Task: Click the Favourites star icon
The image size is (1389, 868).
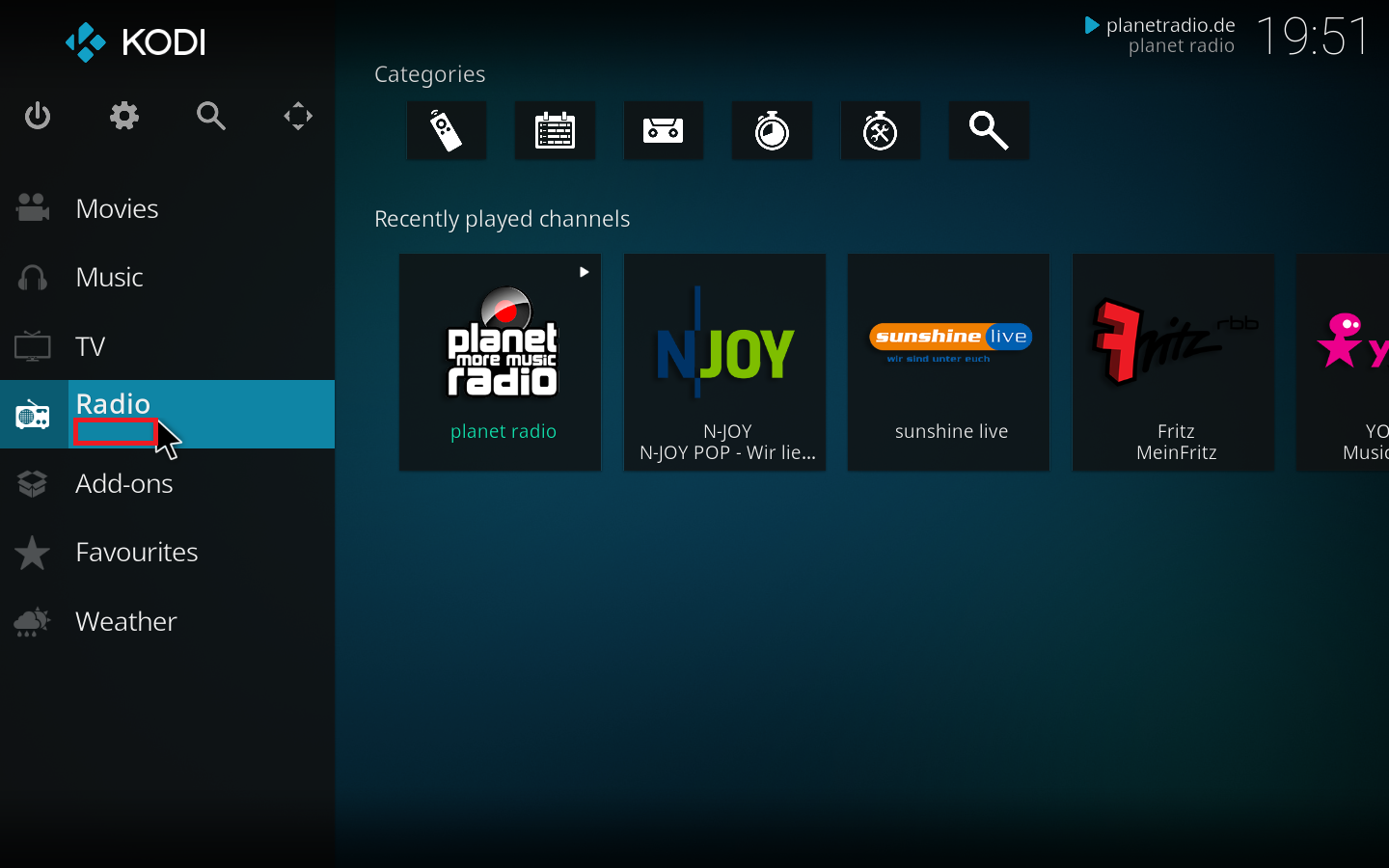Action: click(x=33, y=553)
